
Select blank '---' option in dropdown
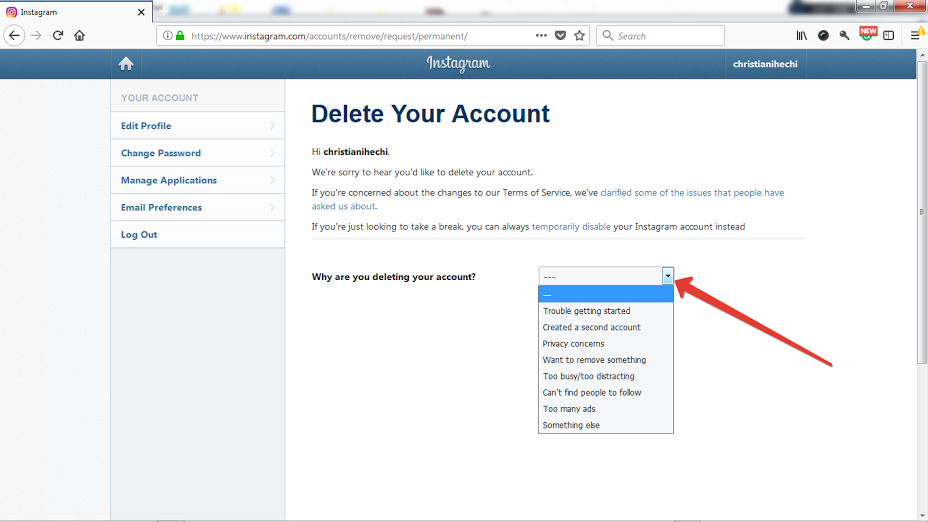coord(605,294)
